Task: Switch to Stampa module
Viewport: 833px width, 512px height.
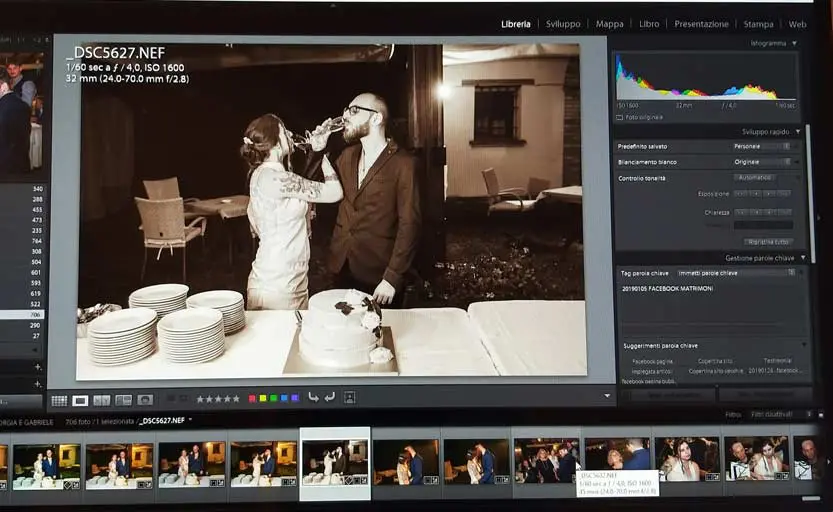Action: point(758,24)
